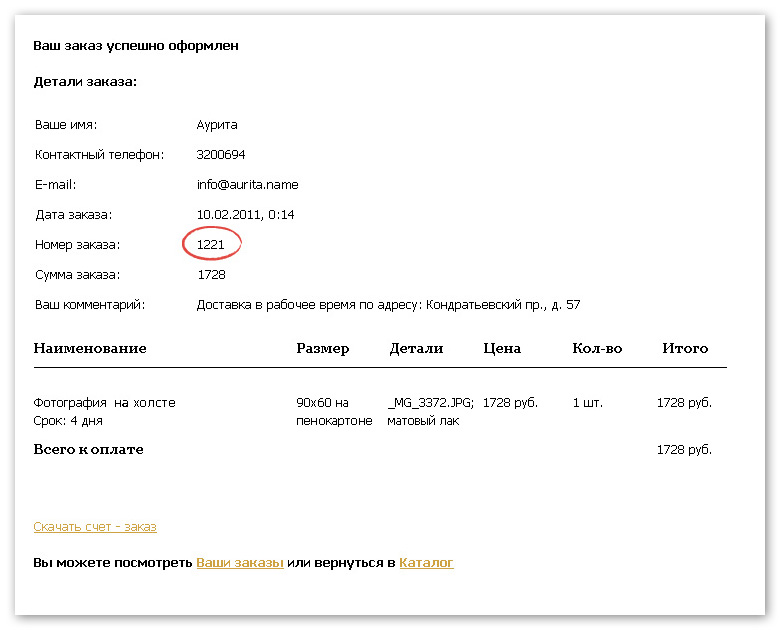The image size is (780, 630).
Task: Click the 'Ваше имя:' label
Action: (66, 125)
